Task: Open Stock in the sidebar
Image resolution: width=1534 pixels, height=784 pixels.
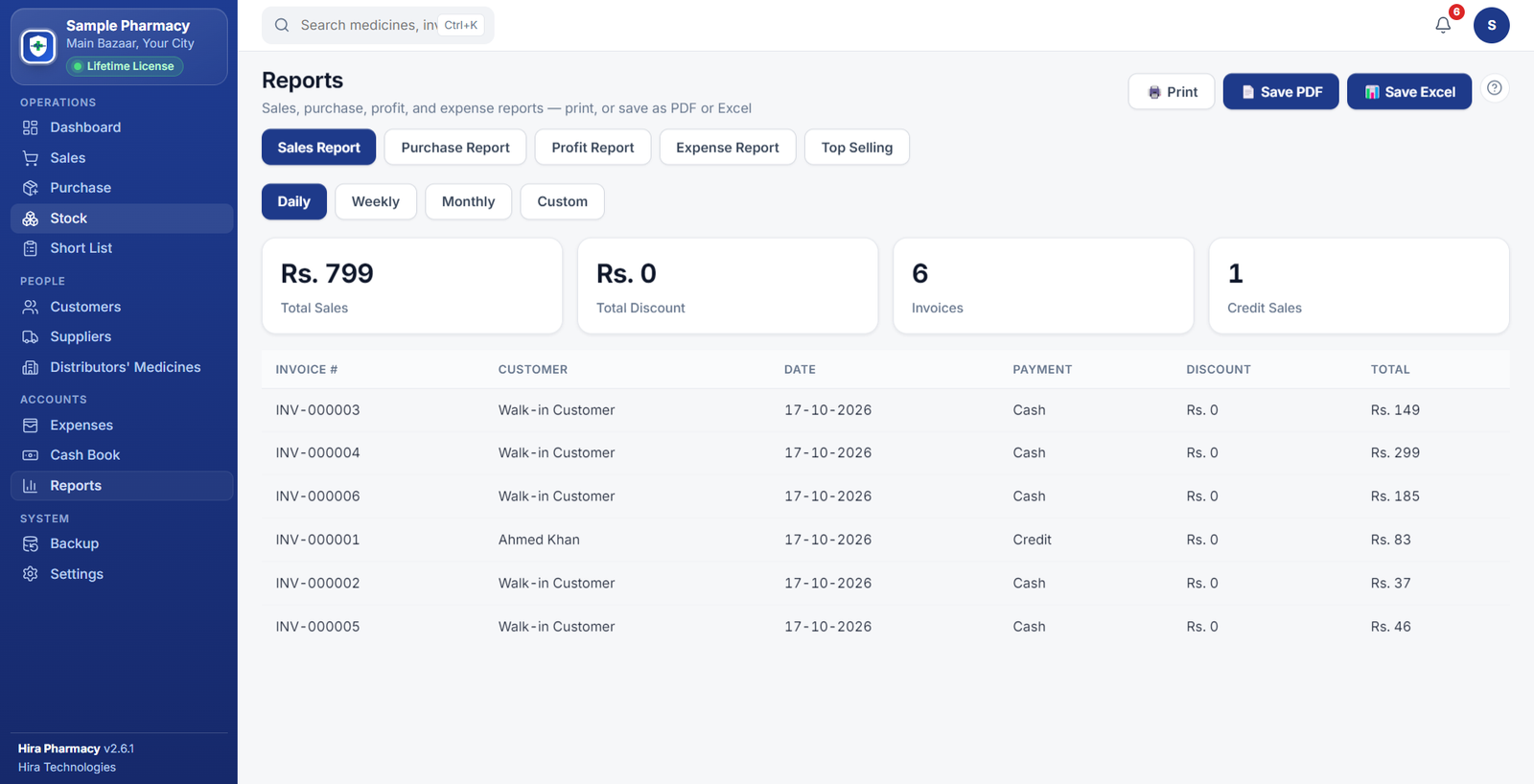Action: point(122,219)
